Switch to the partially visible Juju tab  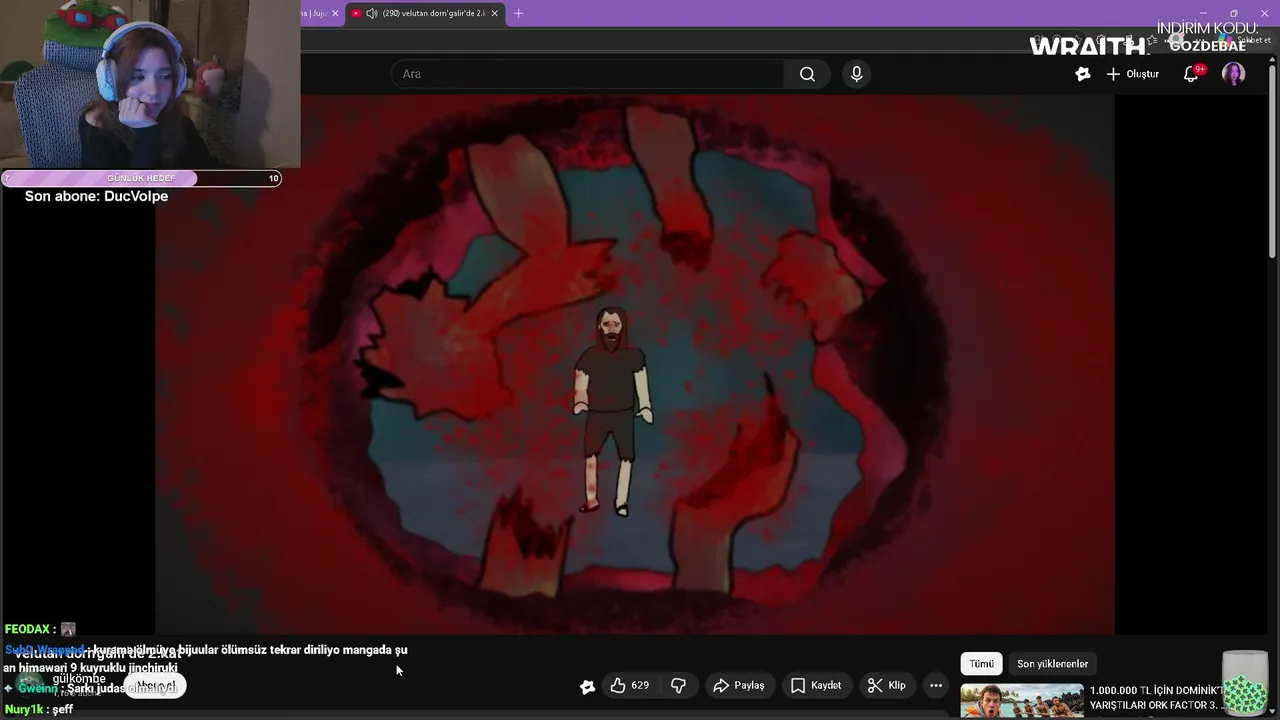pyautogui.click(x=318, y=13)
